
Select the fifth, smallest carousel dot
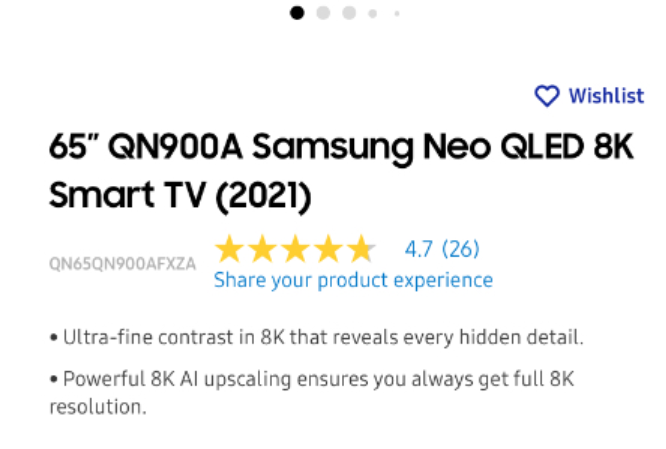click(396, 13)
